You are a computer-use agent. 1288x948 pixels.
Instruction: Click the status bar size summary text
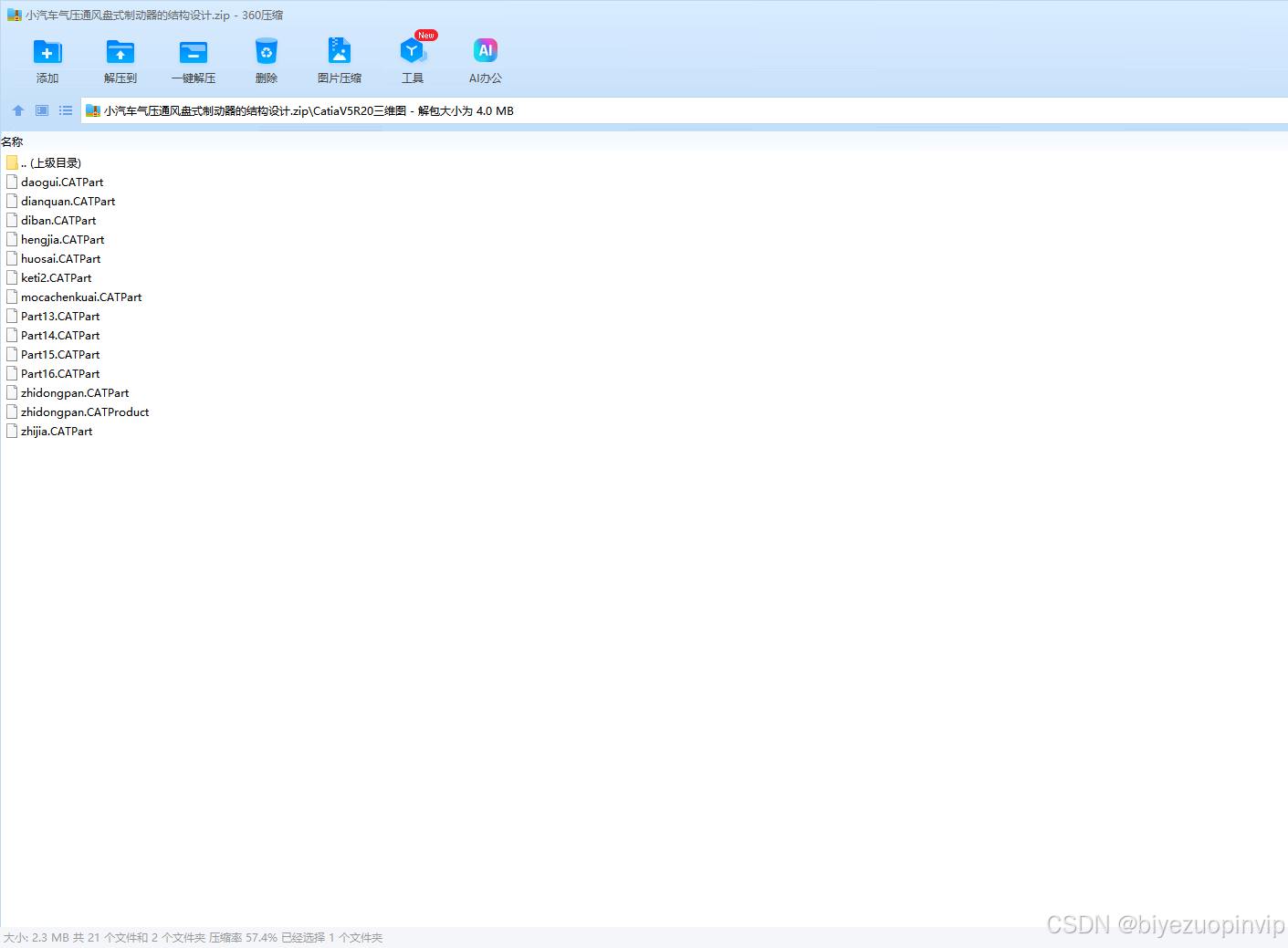point(193,937)
